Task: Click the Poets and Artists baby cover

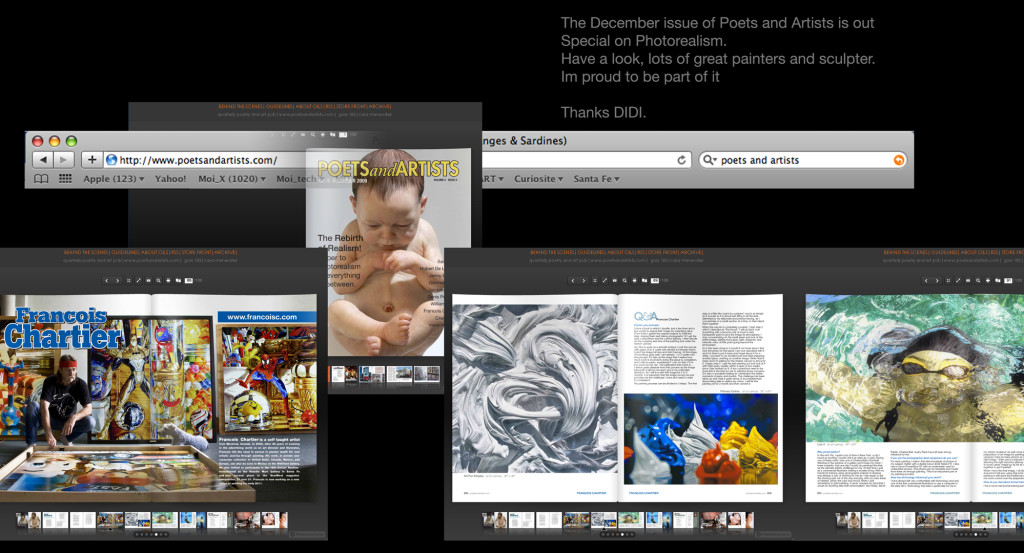Action: pos(388,252)
